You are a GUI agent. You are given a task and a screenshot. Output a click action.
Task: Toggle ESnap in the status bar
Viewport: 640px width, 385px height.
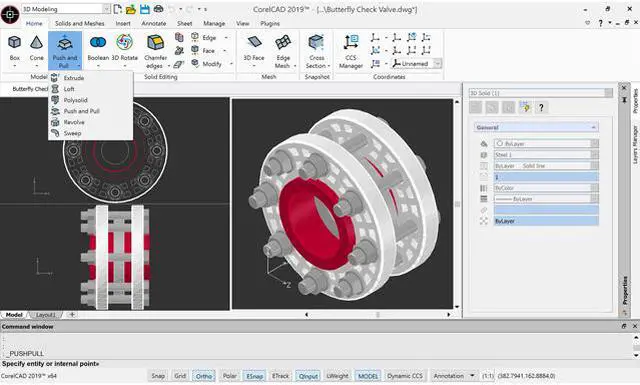coord(254,376)
